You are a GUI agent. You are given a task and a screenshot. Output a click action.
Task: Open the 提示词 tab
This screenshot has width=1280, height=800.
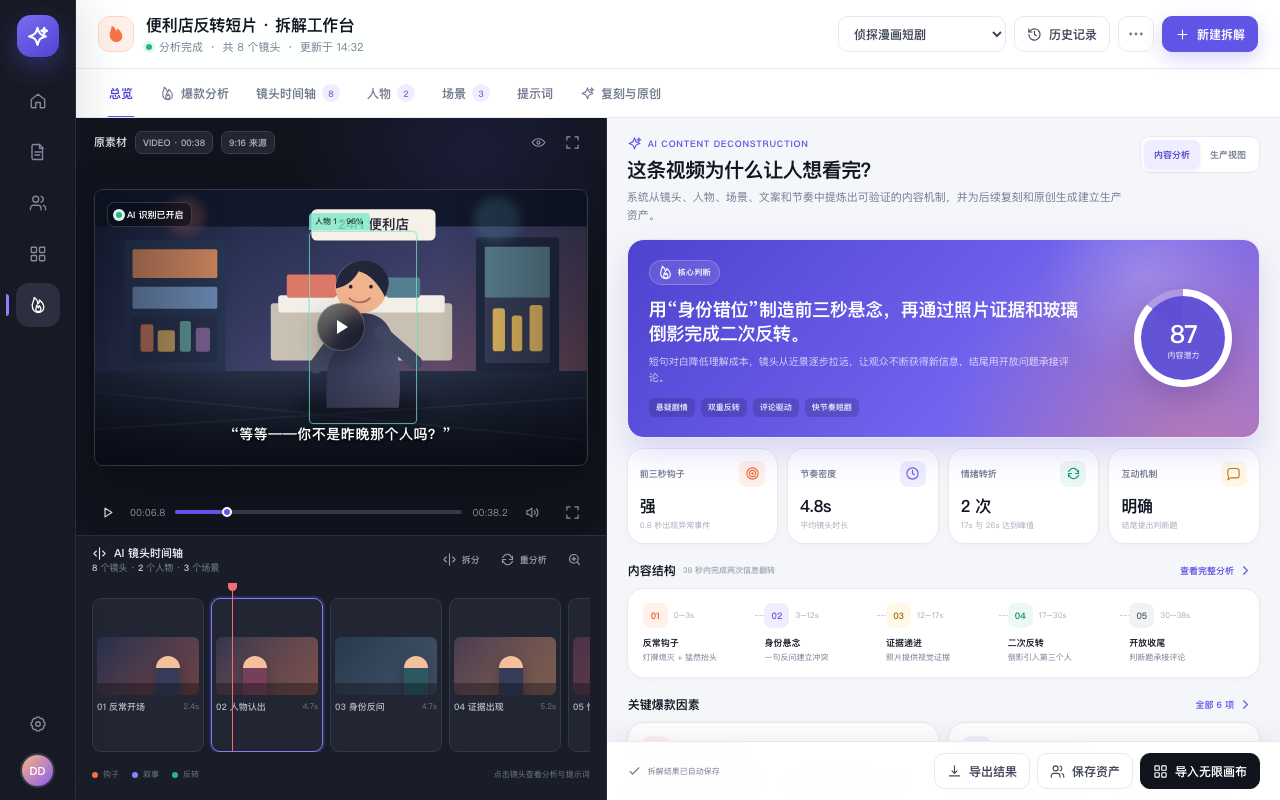[x=535, y=94]
